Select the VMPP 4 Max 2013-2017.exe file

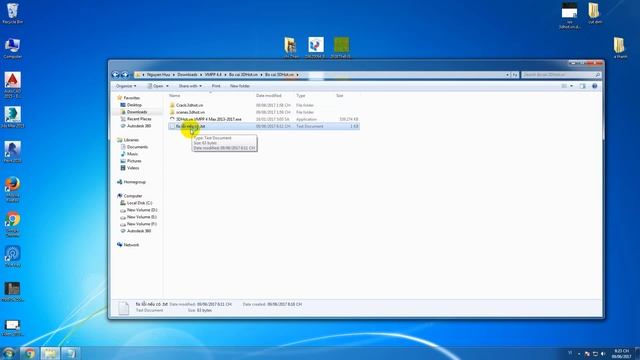[x=209, y=119]
